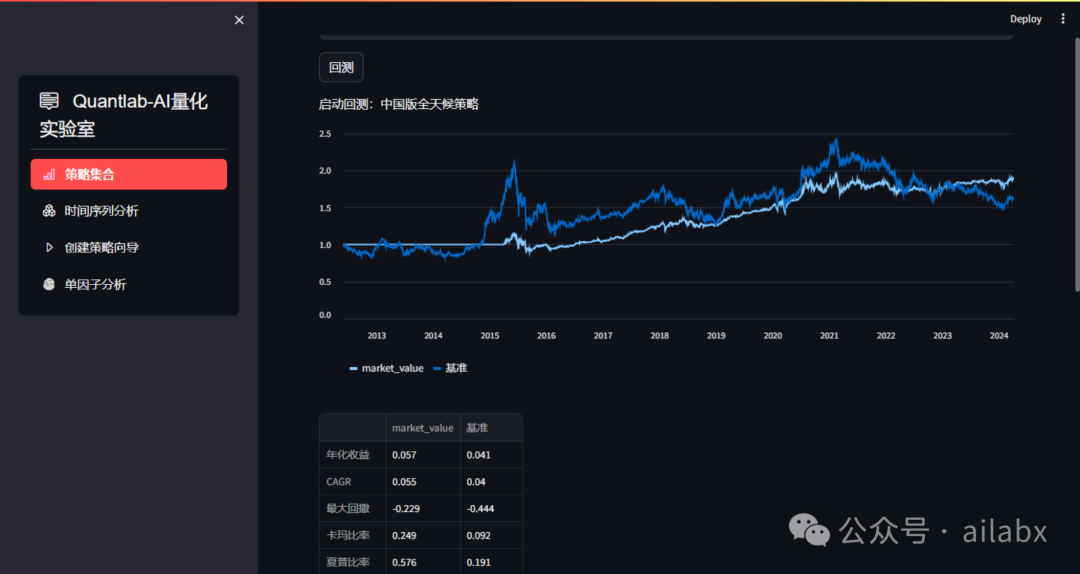
Task: Click cell value 0.576
Action: tap(423, 562)
